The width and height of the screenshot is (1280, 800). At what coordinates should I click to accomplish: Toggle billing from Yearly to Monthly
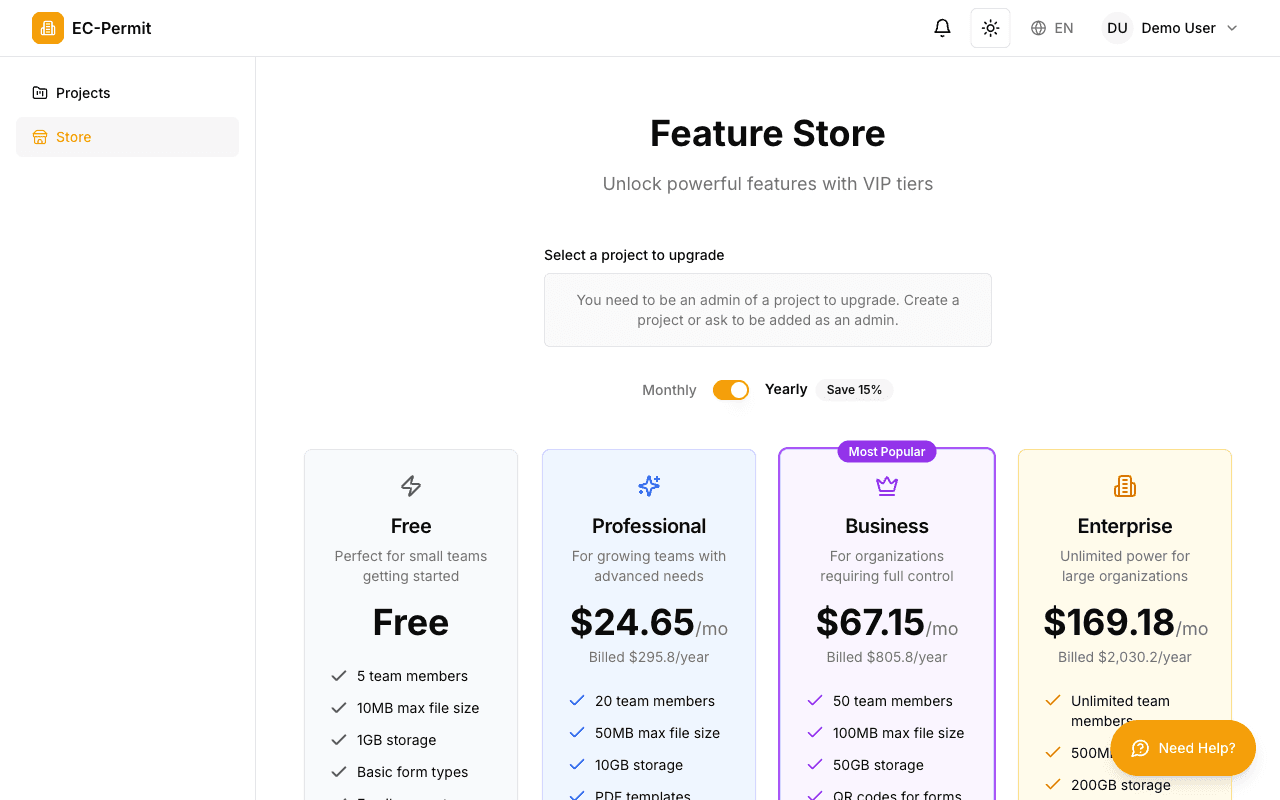pos(731,389)
